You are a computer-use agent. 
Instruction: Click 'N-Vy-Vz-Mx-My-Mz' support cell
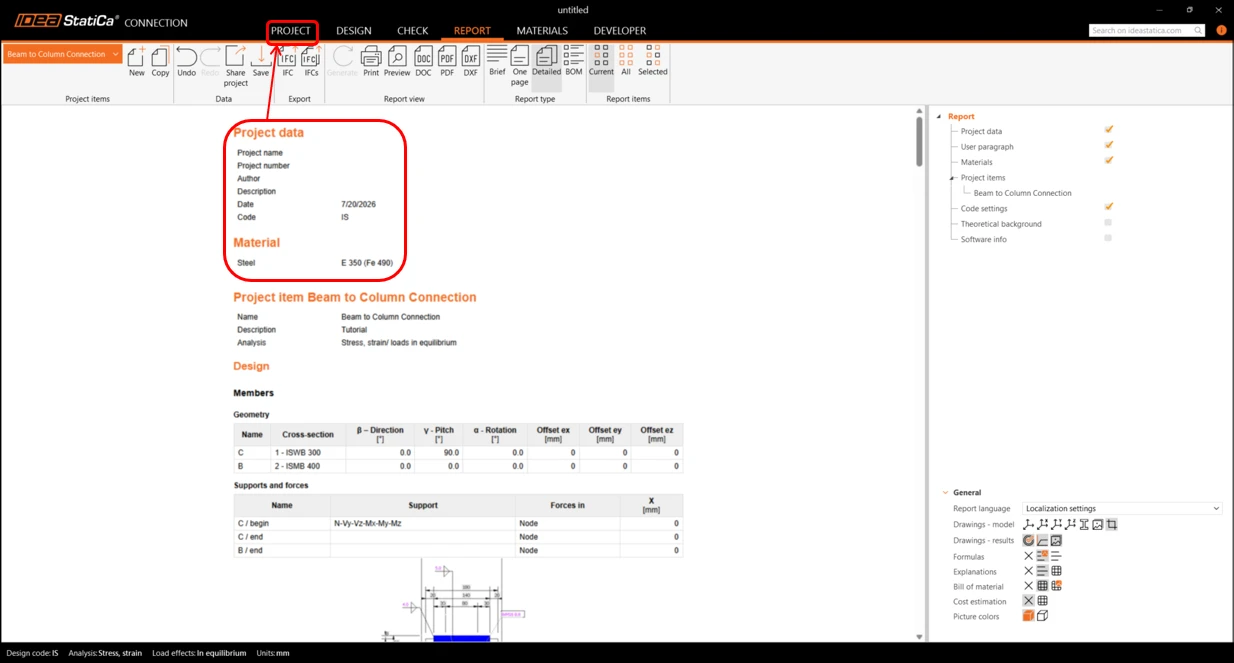pos(423,523)
